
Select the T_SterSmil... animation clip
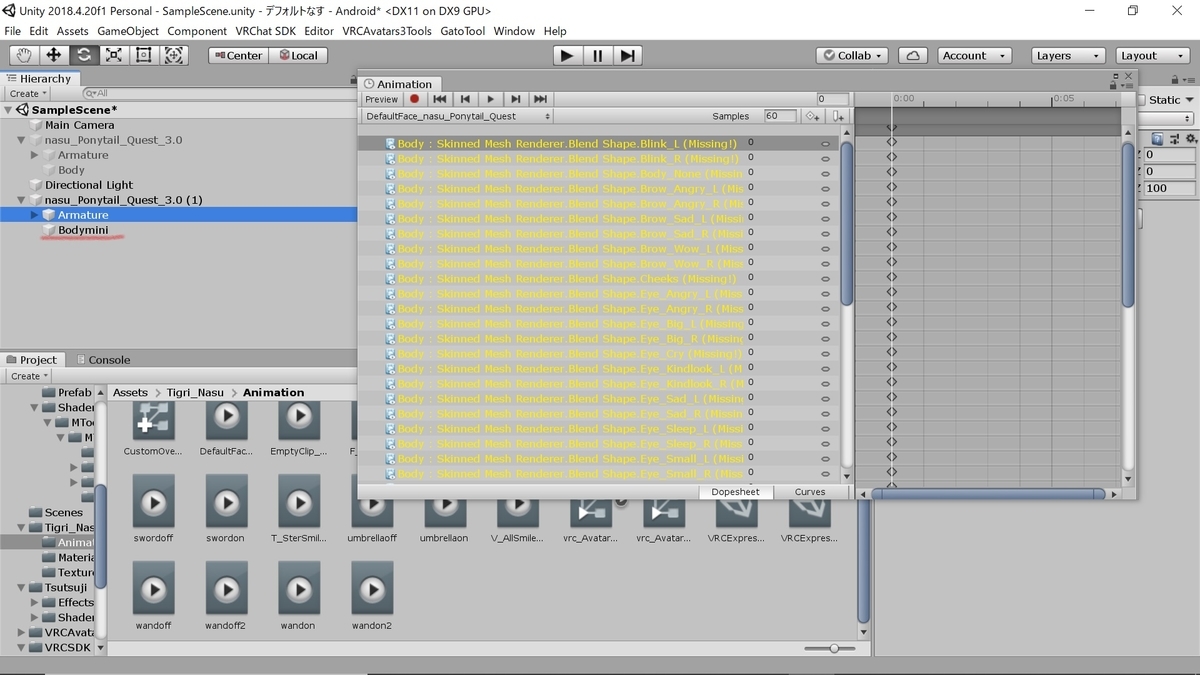click(x=298, y=507)
